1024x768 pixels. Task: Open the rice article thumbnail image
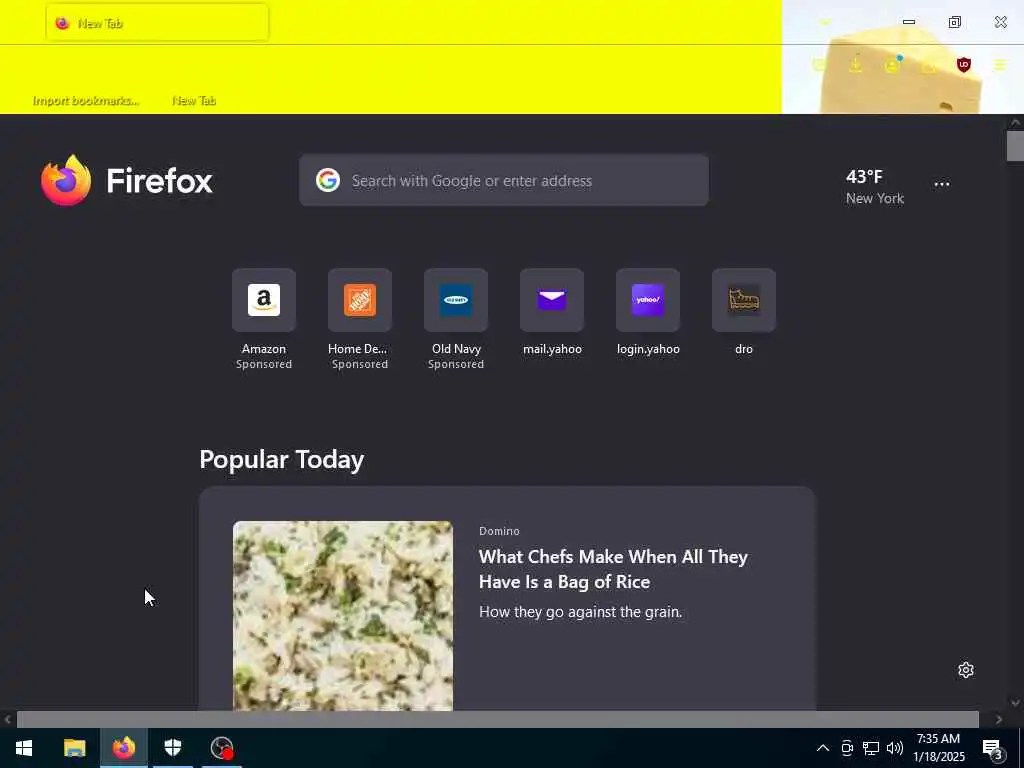(x=343, y=615)
